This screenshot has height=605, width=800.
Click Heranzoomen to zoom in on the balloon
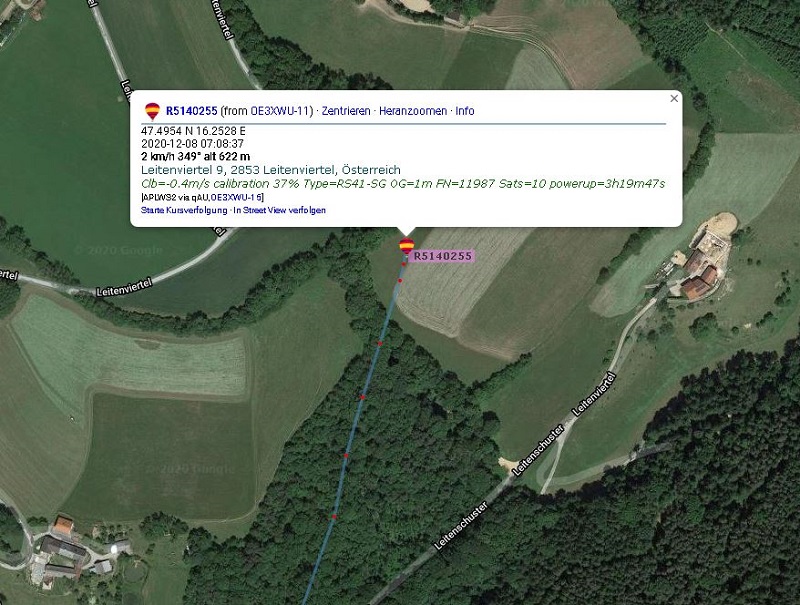point(413,111)
